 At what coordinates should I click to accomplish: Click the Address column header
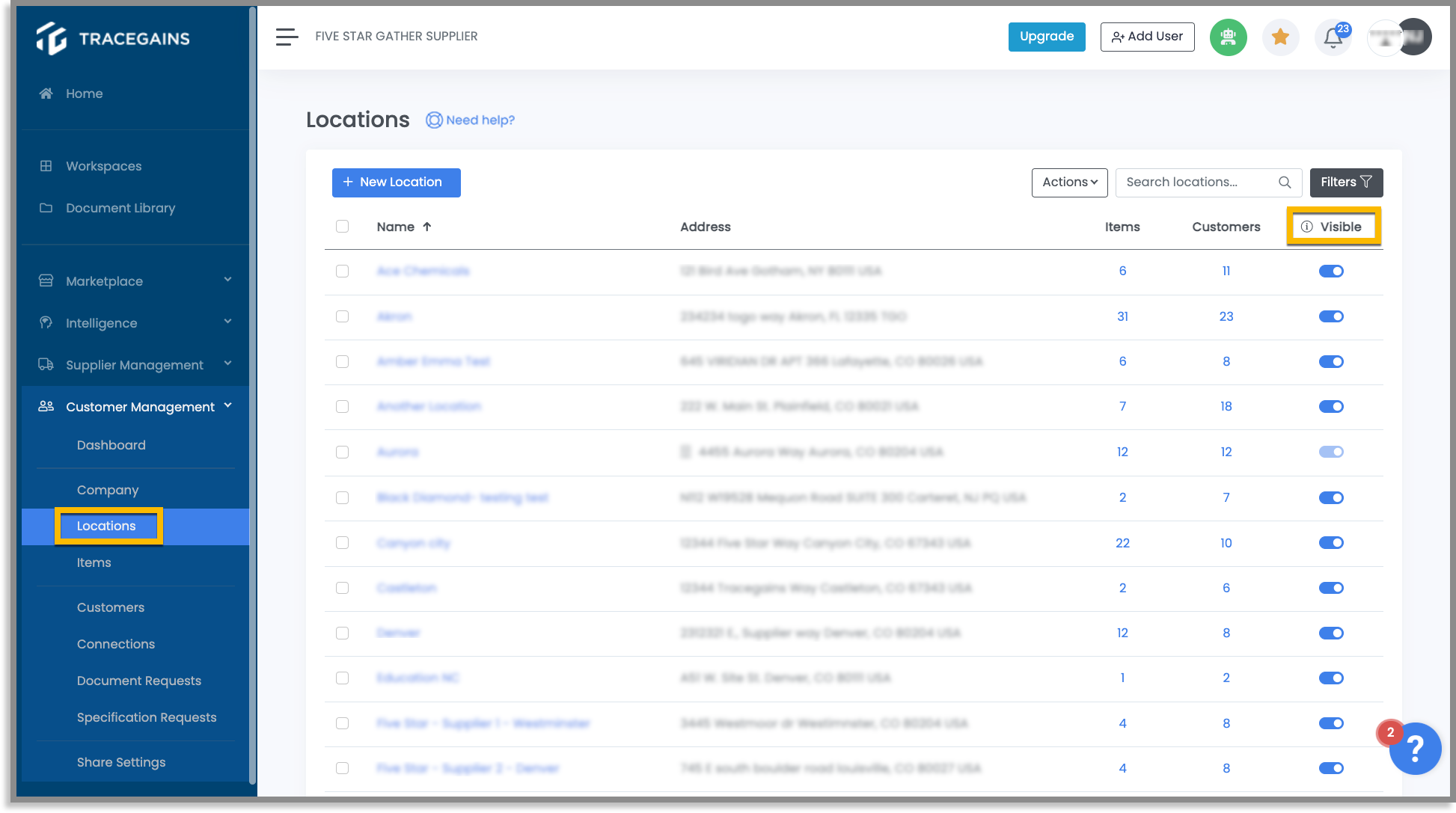705,227
